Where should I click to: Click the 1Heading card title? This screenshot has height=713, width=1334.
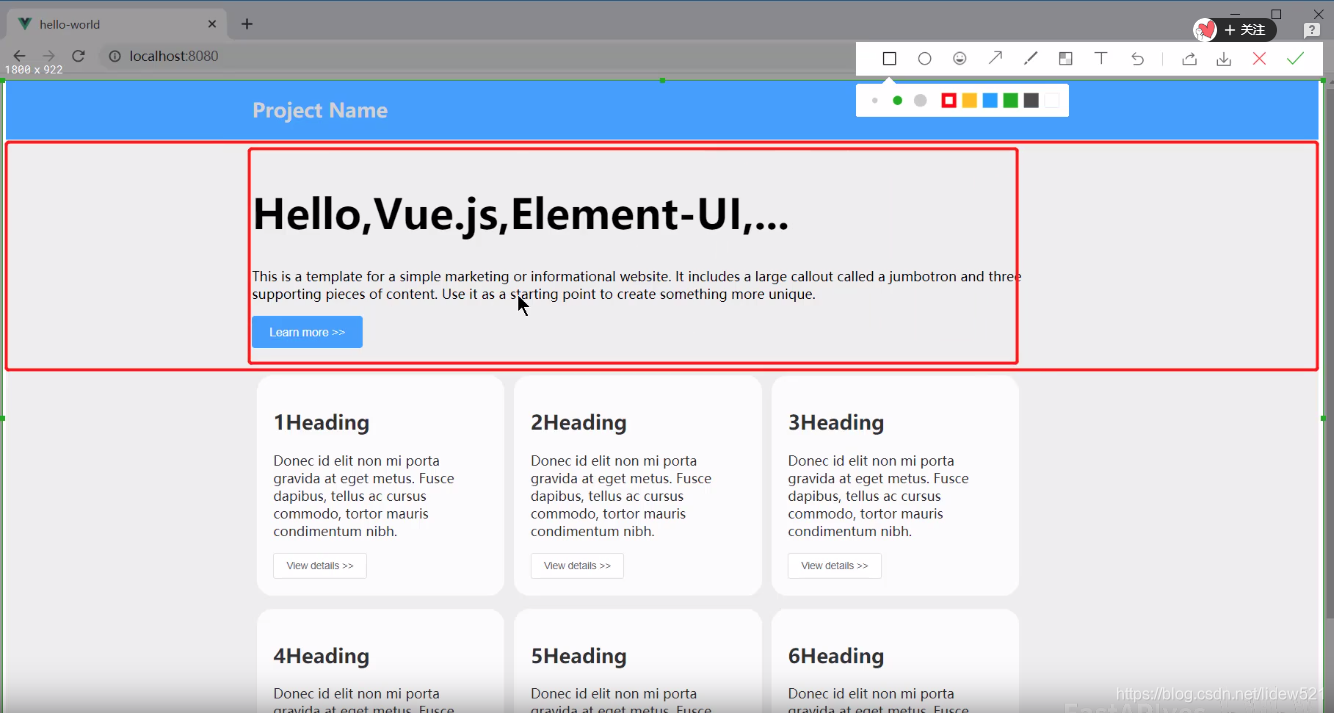pos(321,423)
